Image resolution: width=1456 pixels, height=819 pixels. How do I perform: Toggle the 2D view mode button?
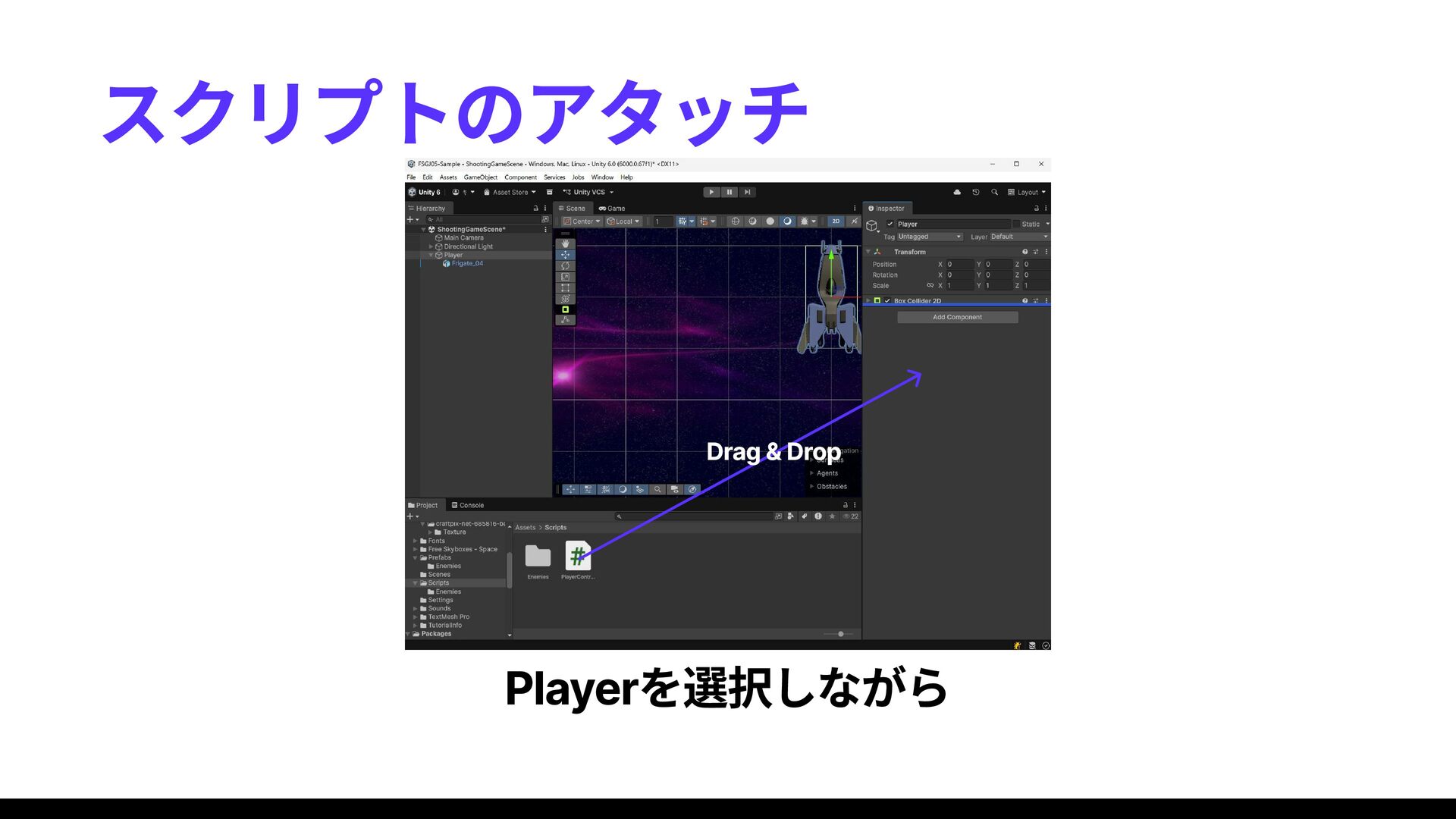coord(836,221)
